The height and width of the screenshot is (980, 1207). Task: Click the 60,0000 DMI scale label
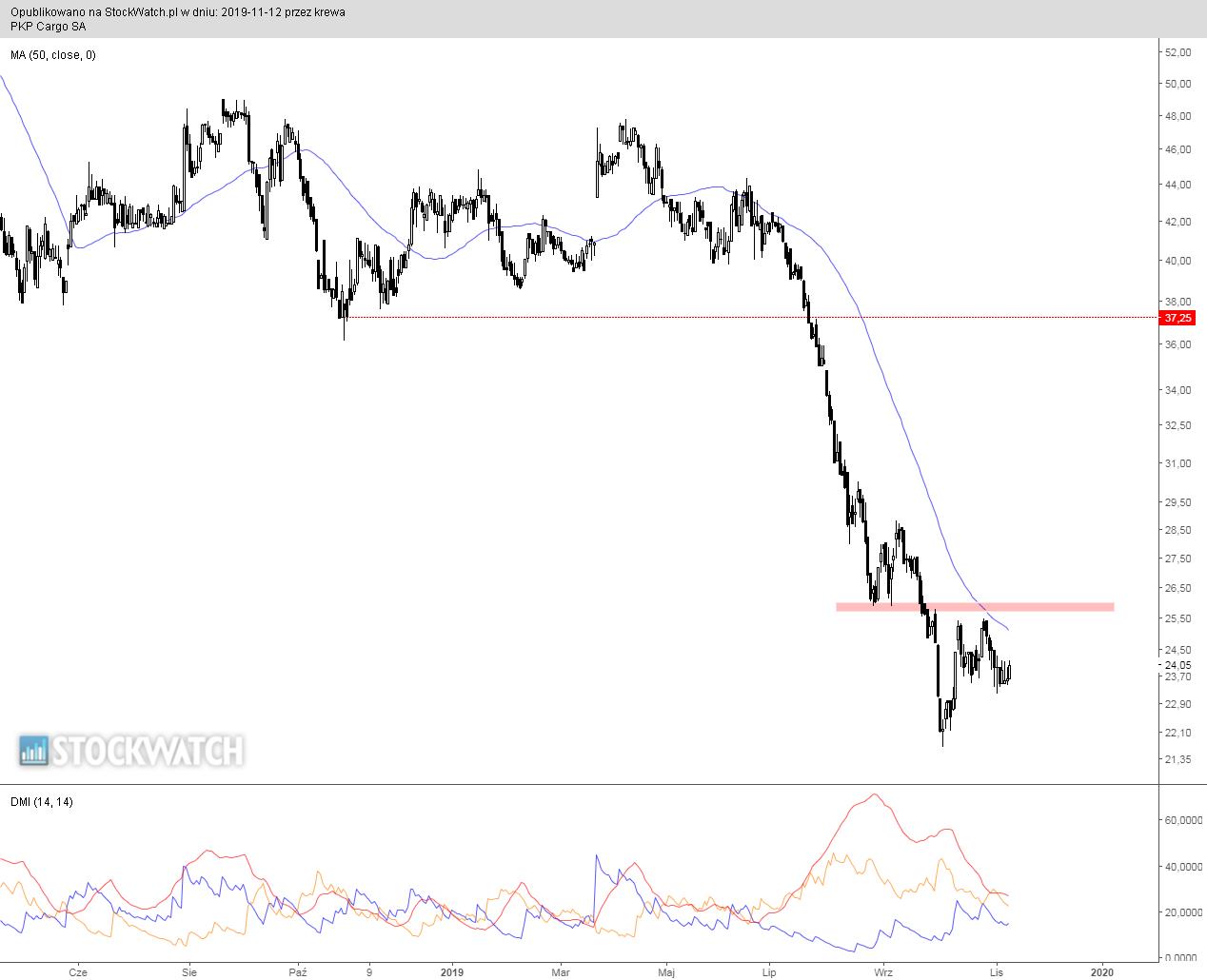pyautogui.click(x=1181, y=820)
